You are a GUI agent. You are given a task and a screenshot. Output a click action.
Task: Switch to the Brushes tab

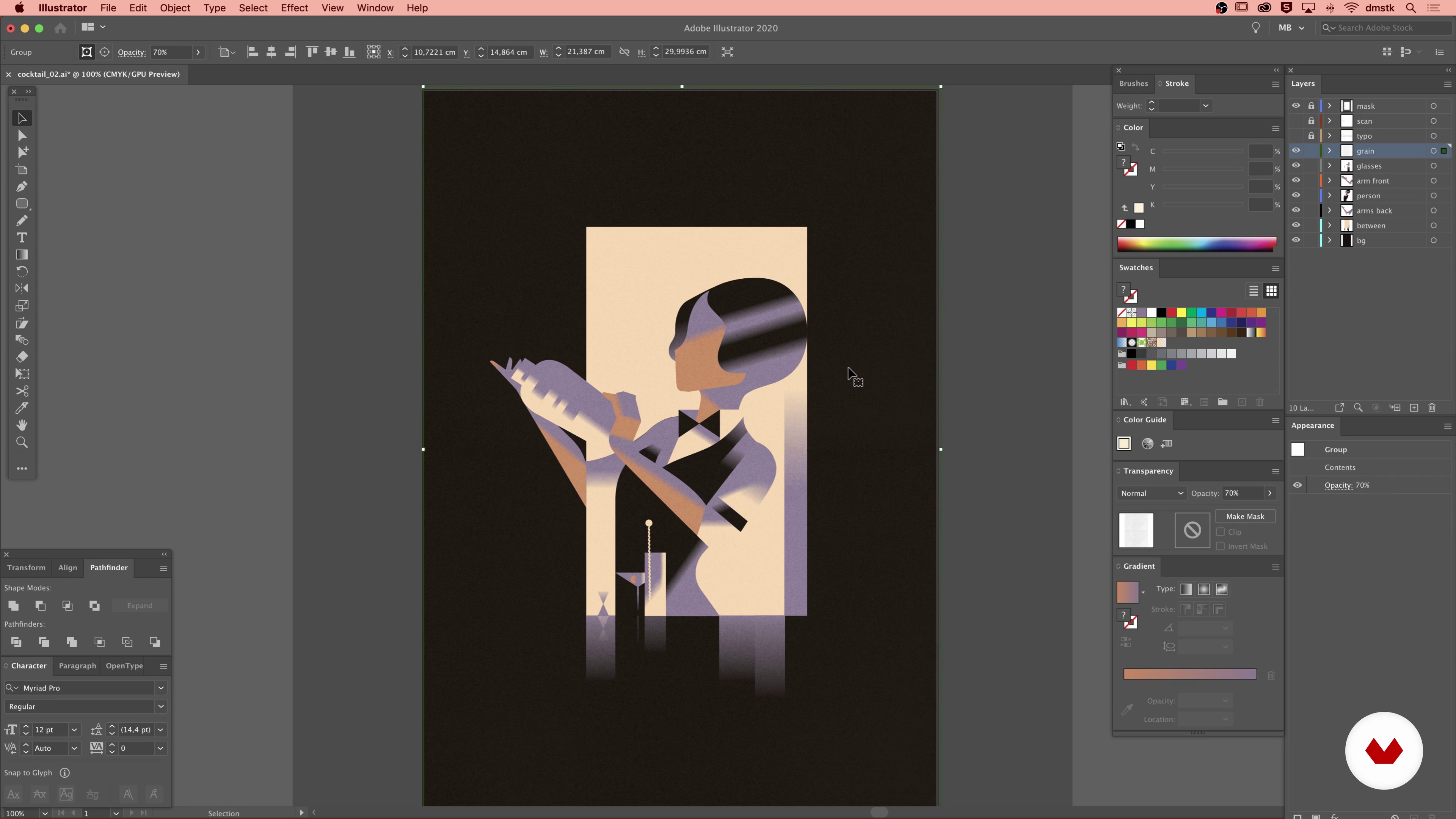[x=1133, y=83]
